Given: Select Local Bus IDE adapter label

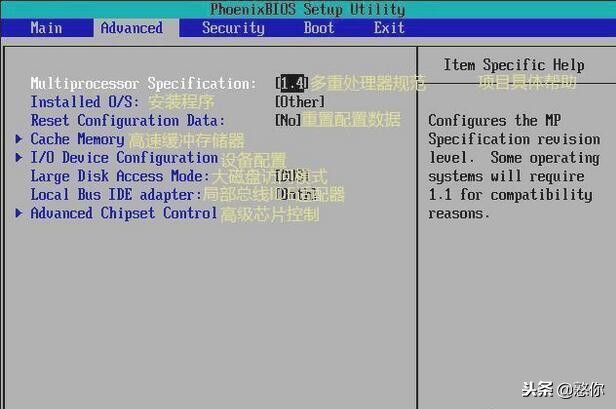Looking at the screenshot, I should pos(116,194).
